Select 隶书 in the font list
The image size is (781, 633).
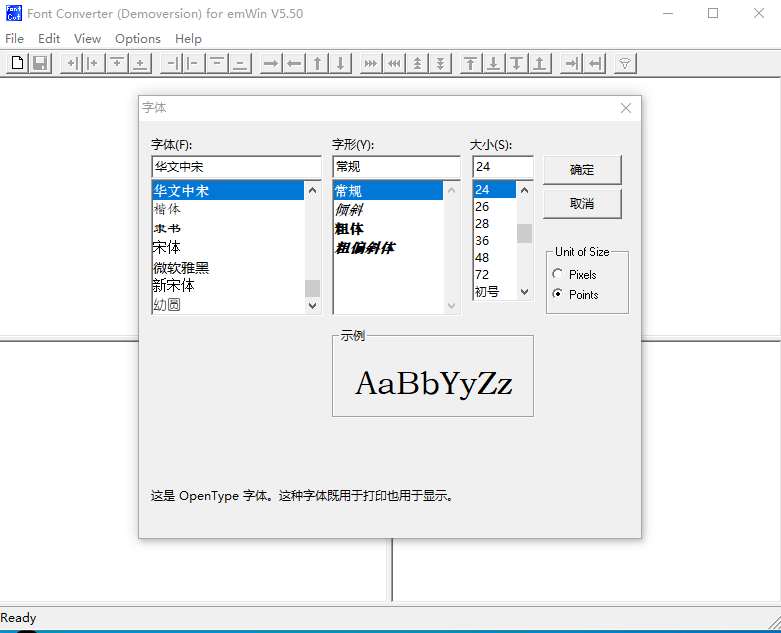click(x=228, y=228)
